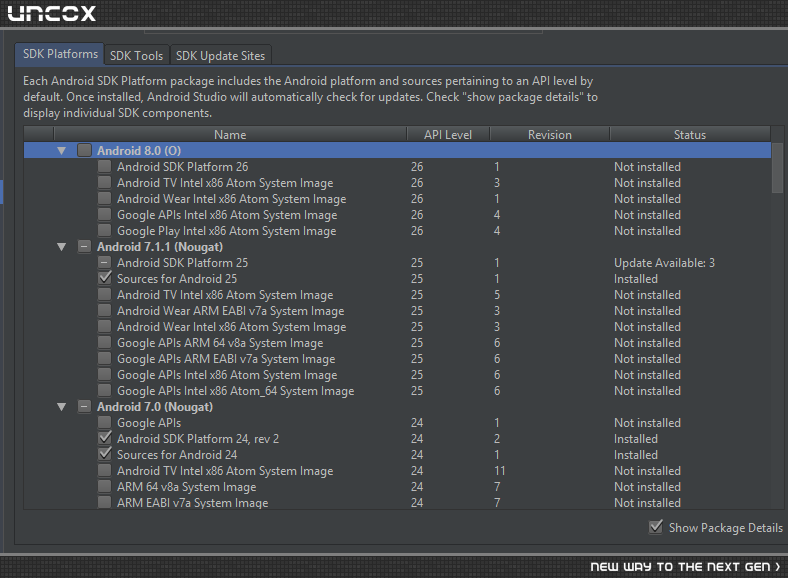Check Android TV Intel x86 Atom API 26 checkbox
788x578 pixels.
(105, 182)
